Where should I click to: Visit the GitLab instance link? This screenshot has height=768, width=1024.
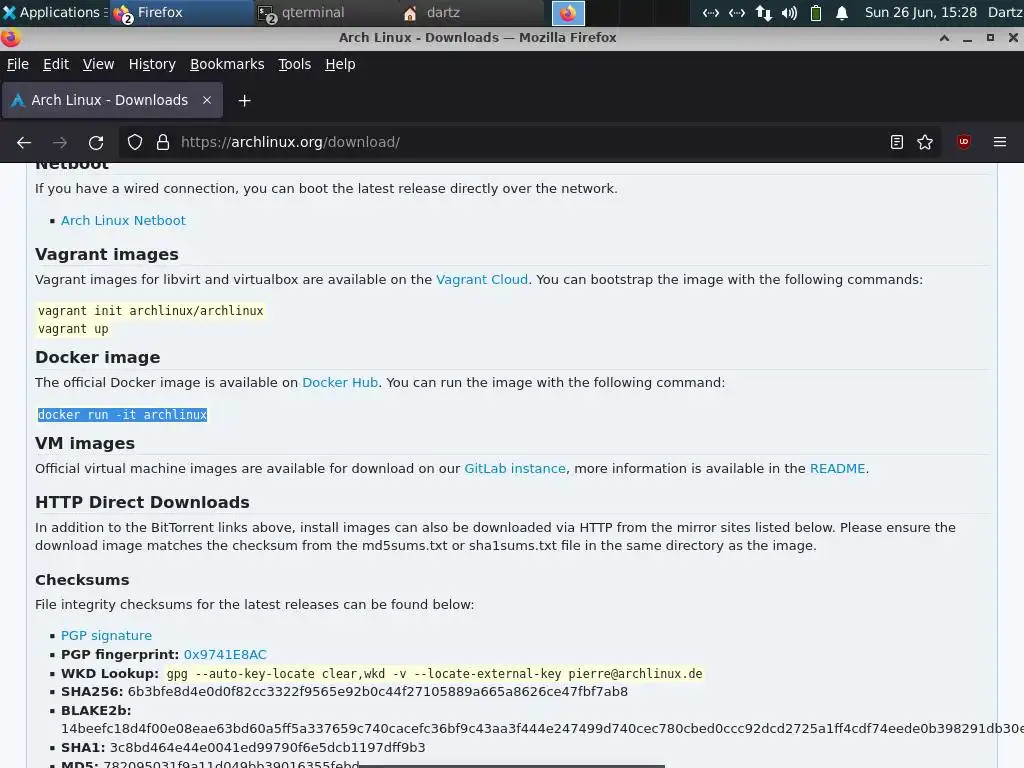tap(515, 469)
